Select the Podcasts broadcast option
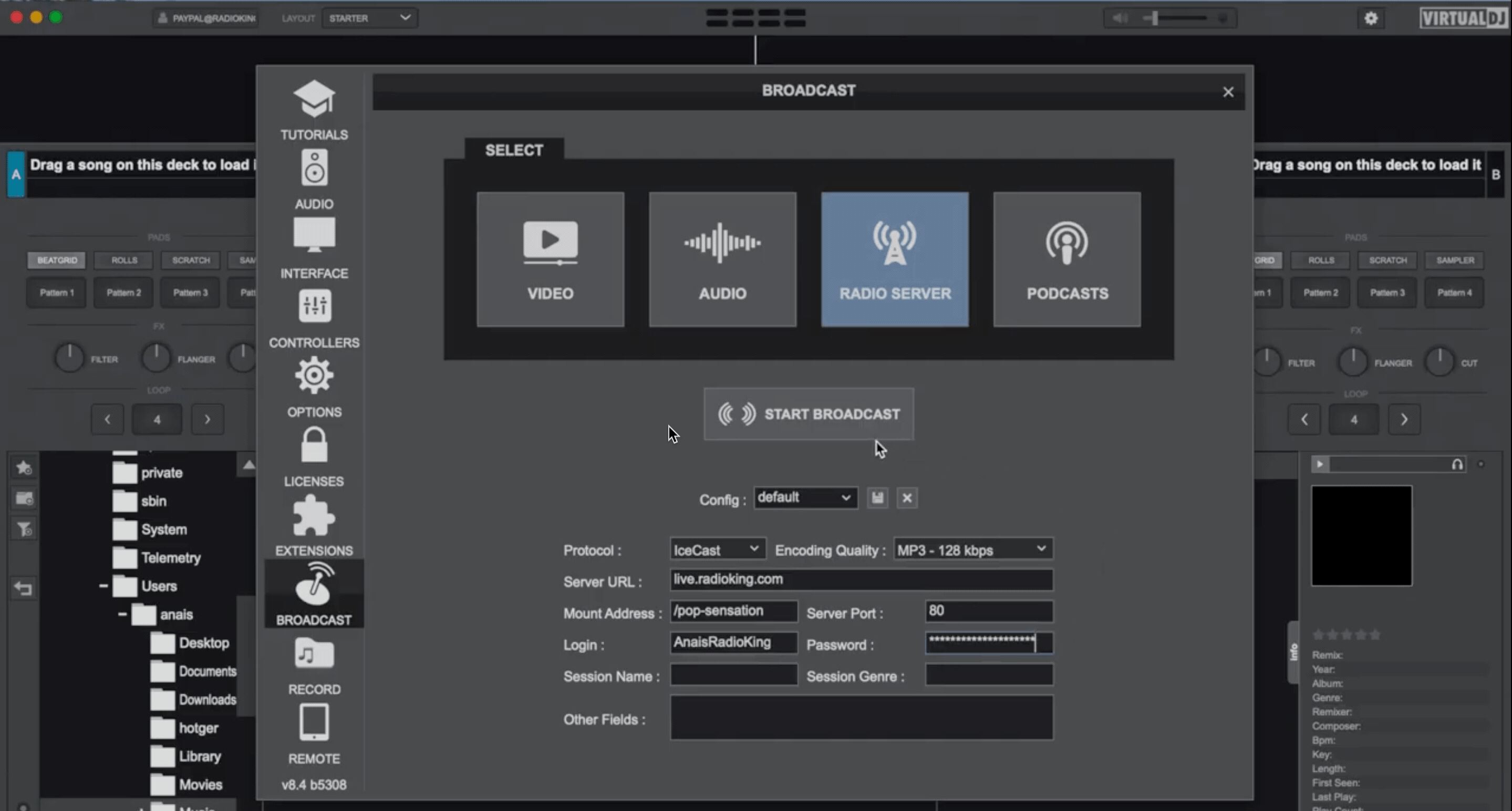 (x=1067, y=259)
